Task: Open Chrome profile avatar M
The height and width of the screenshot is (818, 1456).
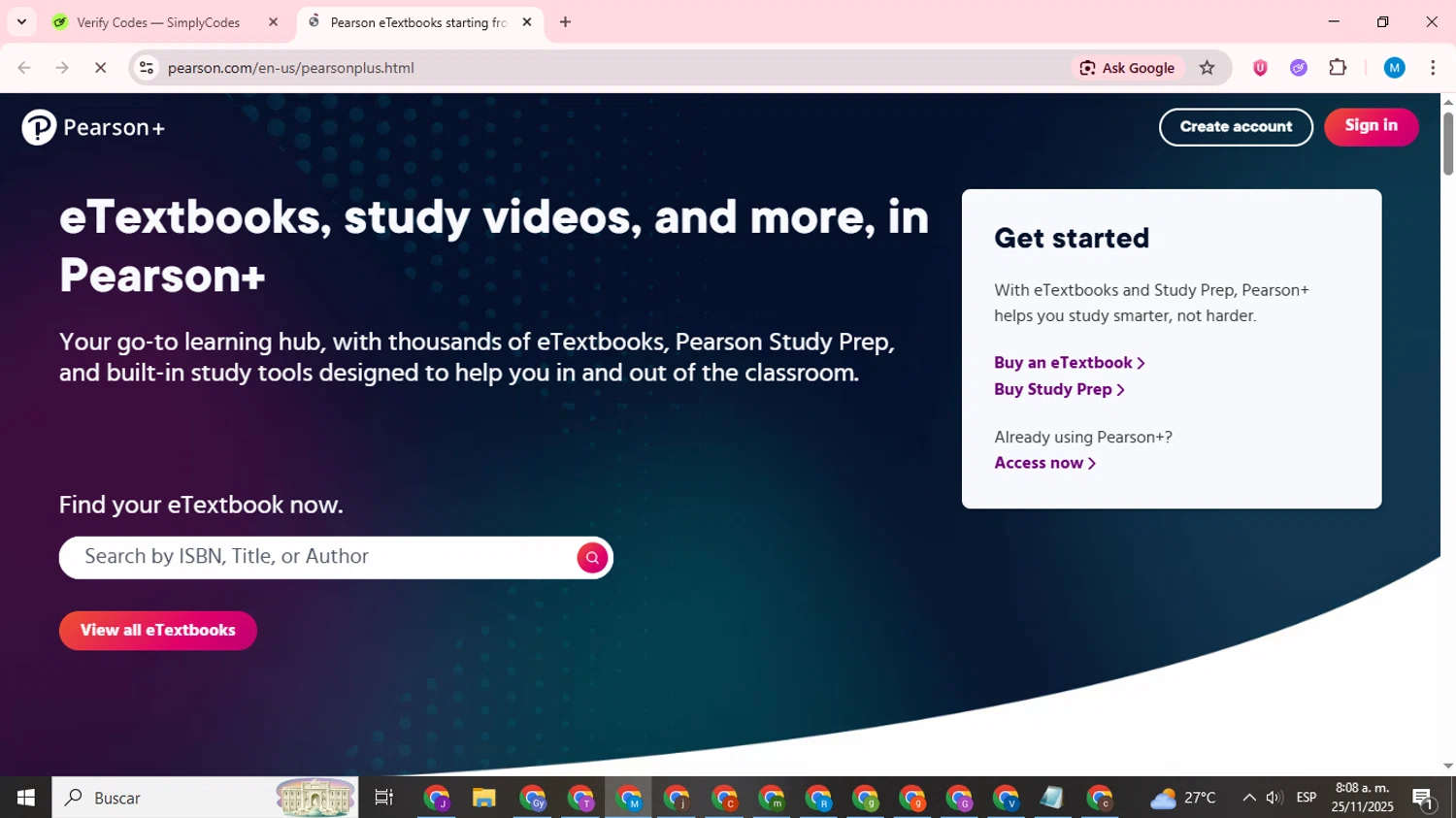Action: (1395, 68)
